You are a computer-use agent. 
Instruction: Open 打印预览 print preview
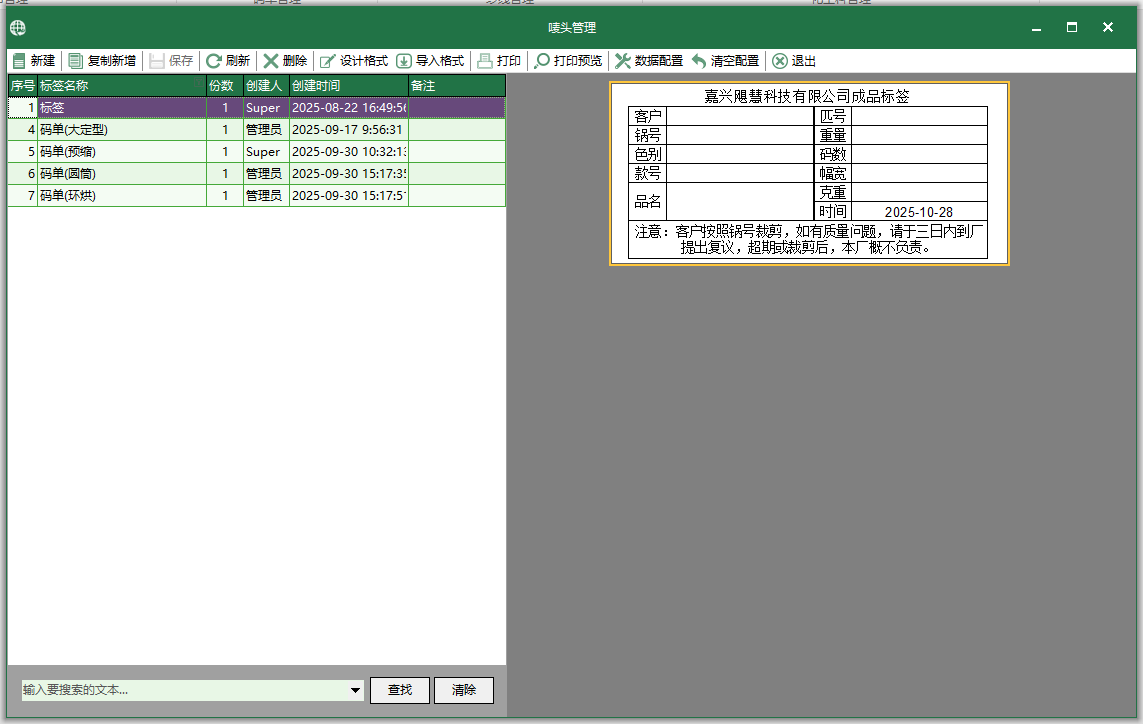point(542,61)
